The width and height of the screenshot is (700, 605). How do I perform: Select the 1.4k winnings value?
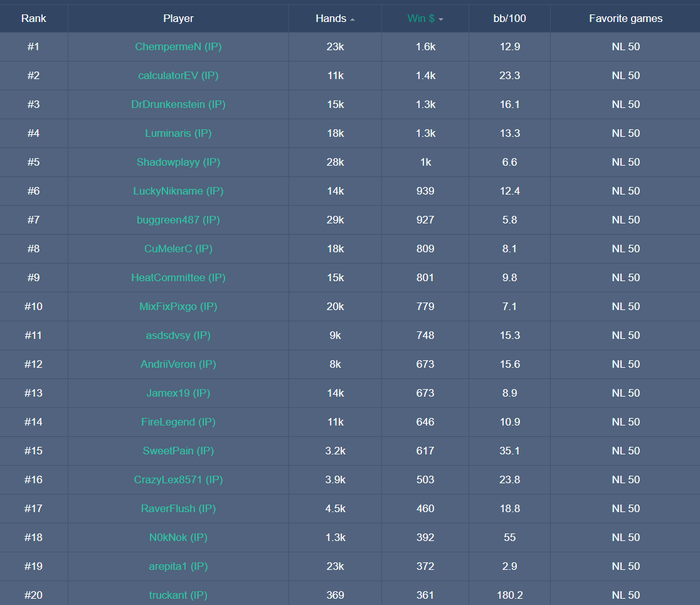coord(425,75)
